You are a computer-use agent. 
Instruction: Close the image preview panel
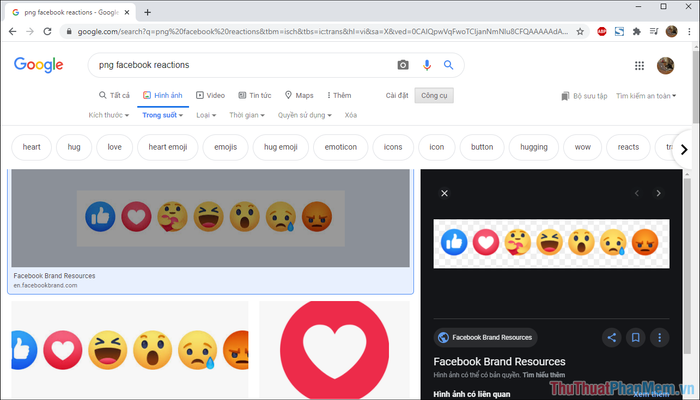[x=444, y=193]
